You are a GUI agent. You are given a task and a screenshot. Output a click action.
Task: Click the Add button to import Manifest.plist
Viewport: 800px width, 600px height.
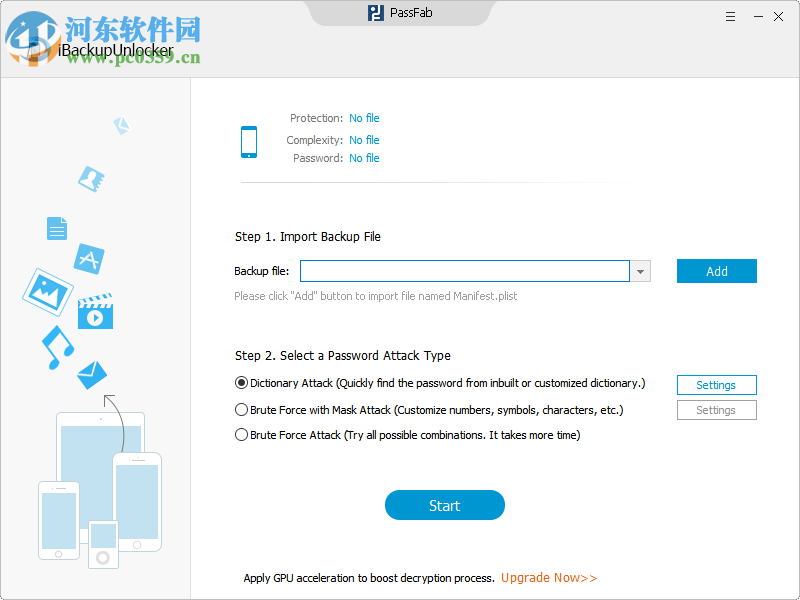tap(716, 271)
